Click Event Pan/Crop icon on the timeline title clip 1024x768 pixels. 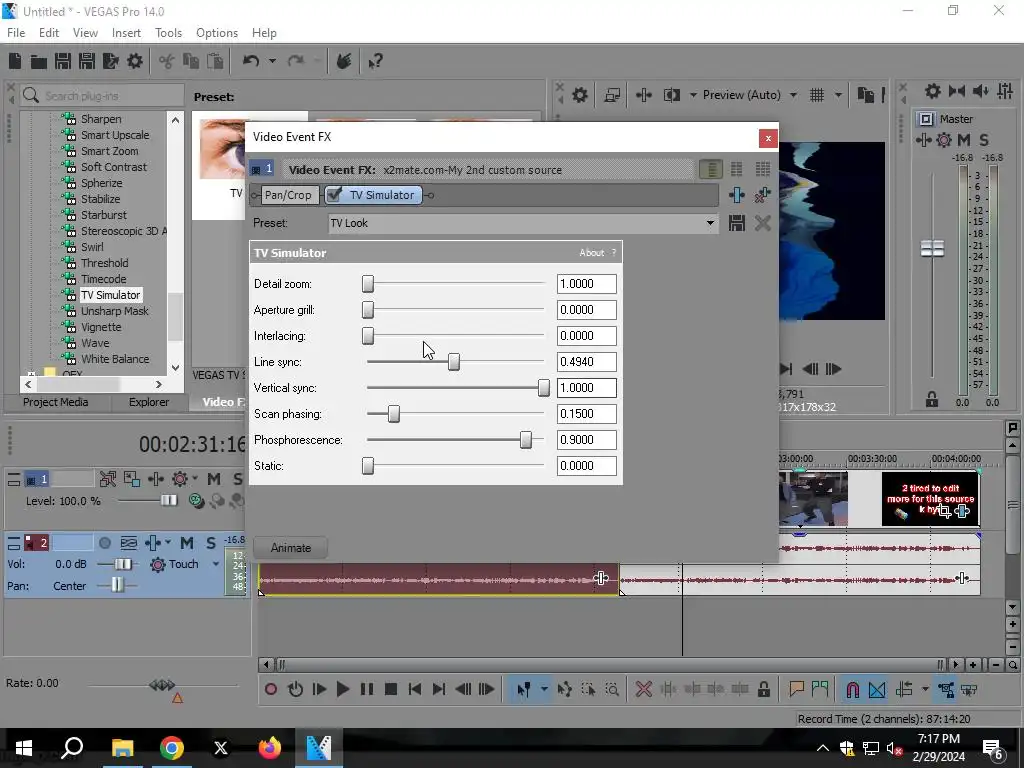coord(944,512)
